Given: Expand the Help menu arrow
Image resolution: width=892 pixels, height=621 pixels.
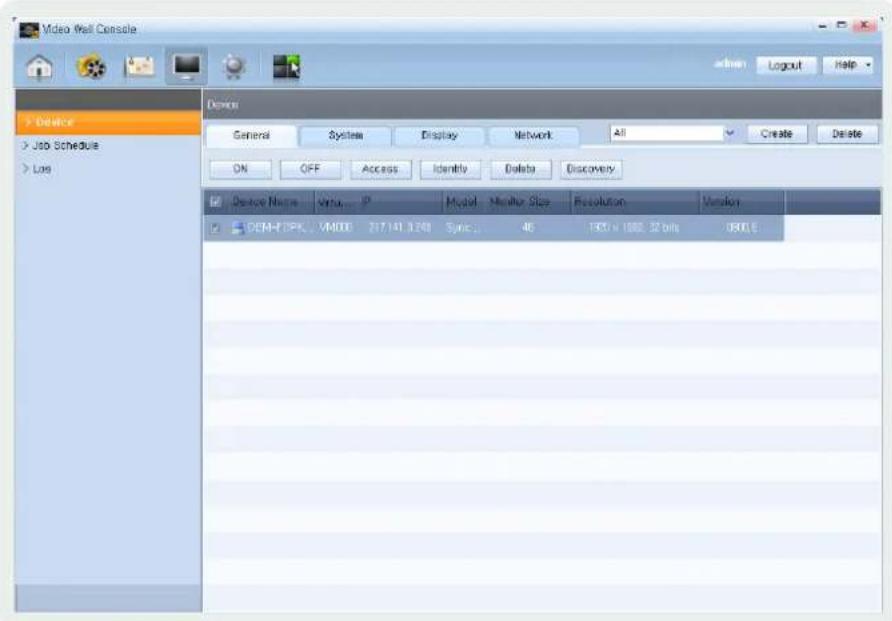Looking at the screenshot, I should 868,65.
